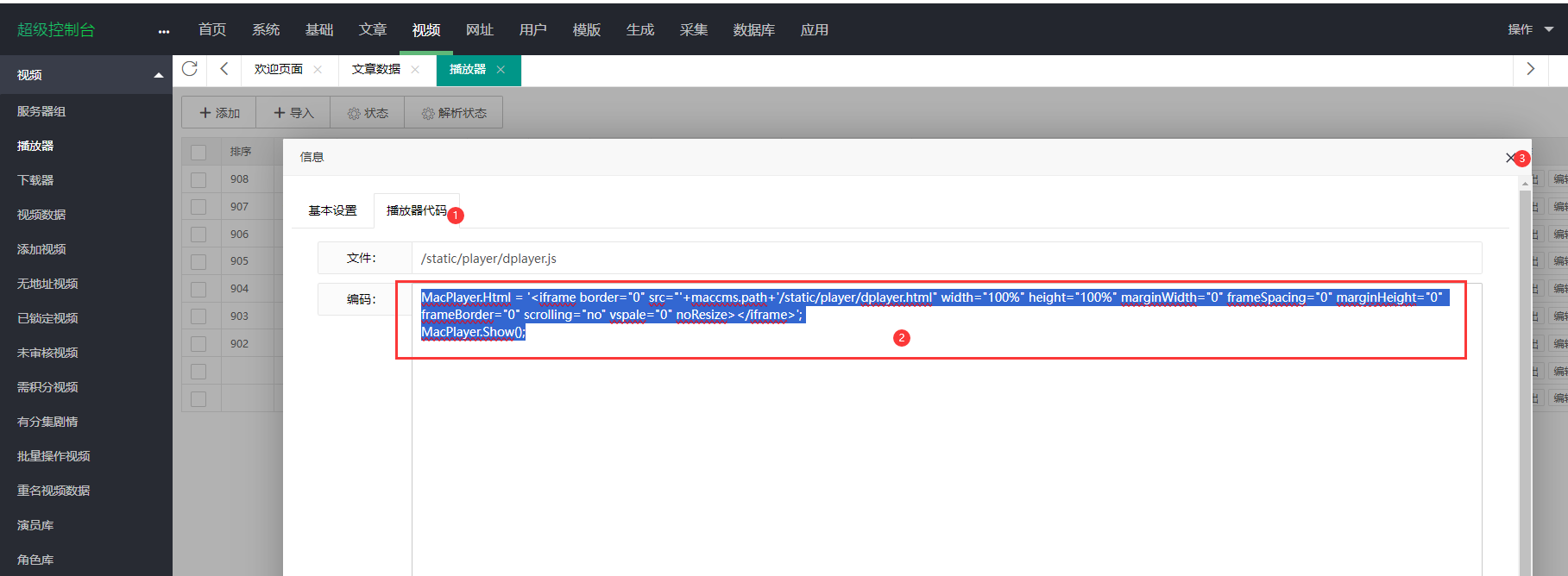
Task: Close the 信息 dialog
Action: coord(1510,158)
